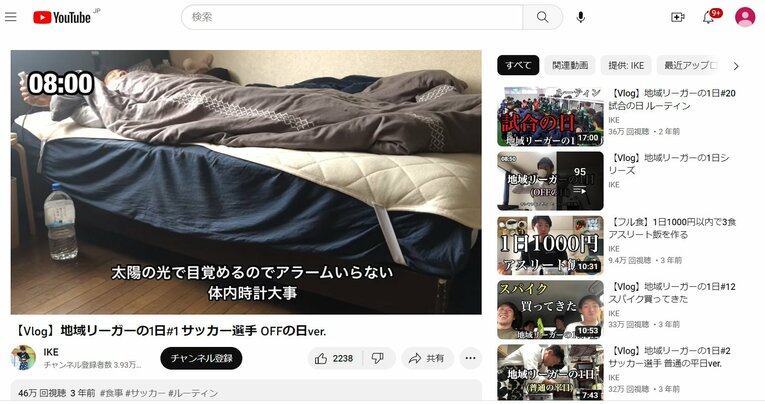Open 試合の日 thumbnail video
Screen dimensions: 765x404
coord(550,117)
